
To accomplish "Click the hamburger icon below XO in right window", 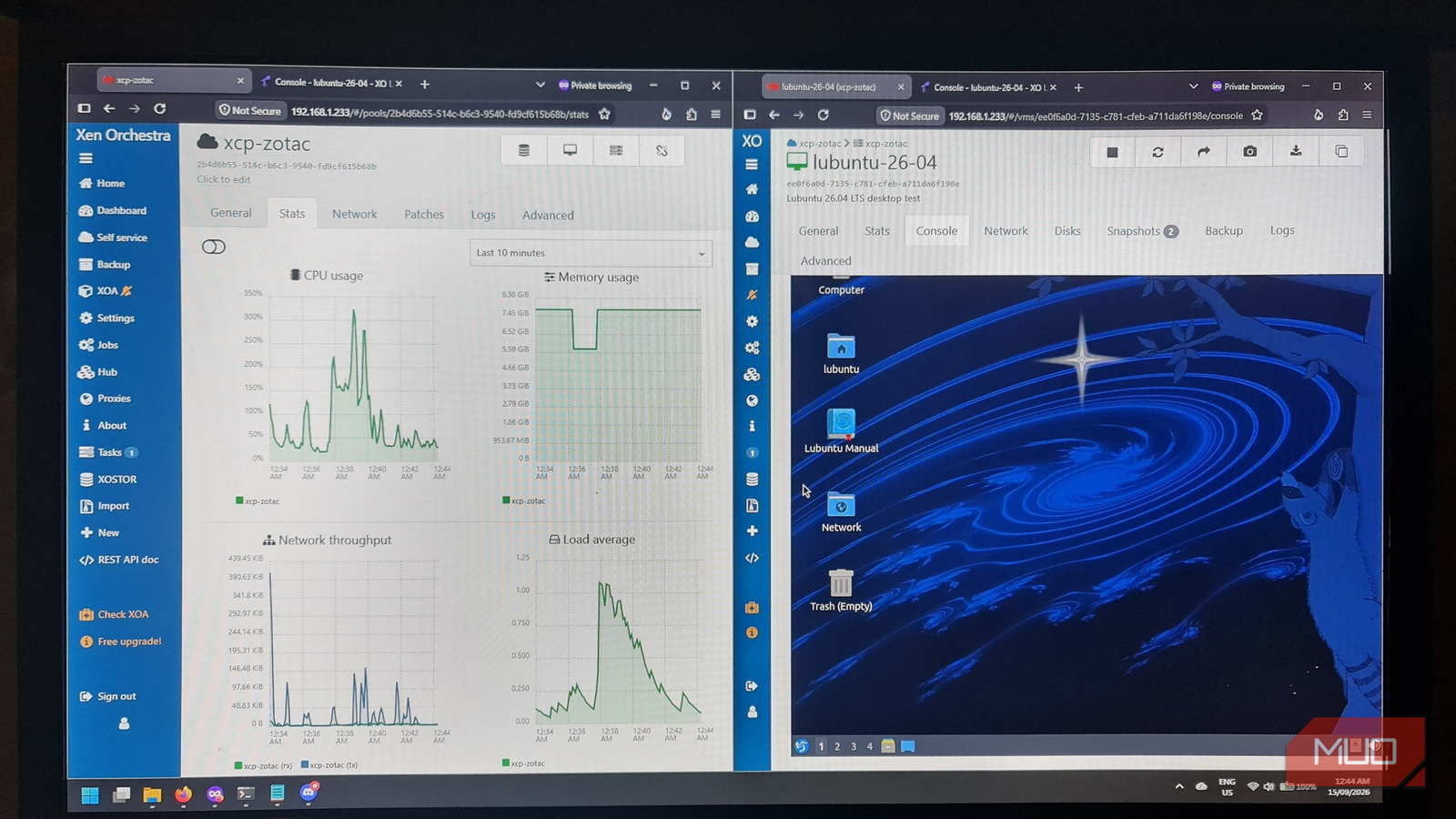I will 752,165.
